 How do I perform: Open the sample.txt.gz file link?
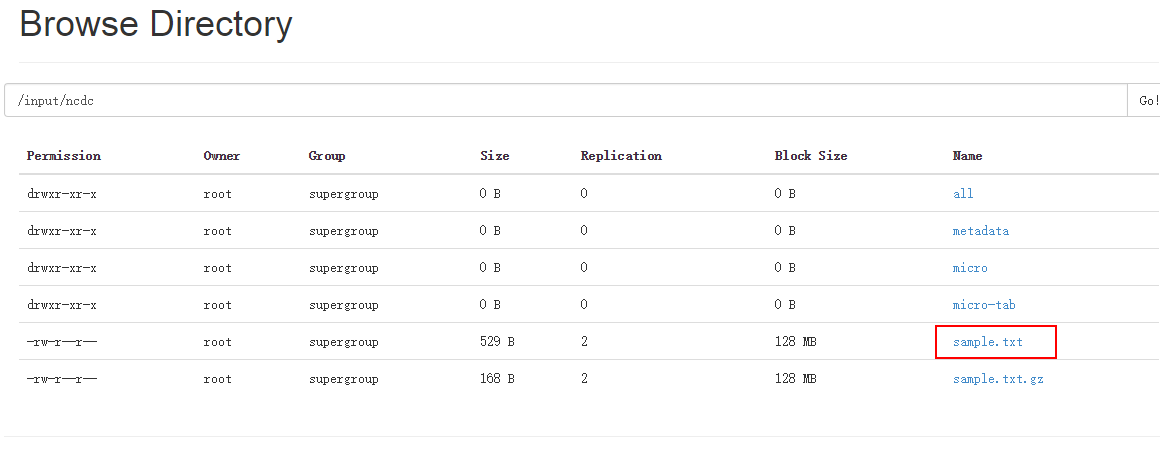pos(998,379)
